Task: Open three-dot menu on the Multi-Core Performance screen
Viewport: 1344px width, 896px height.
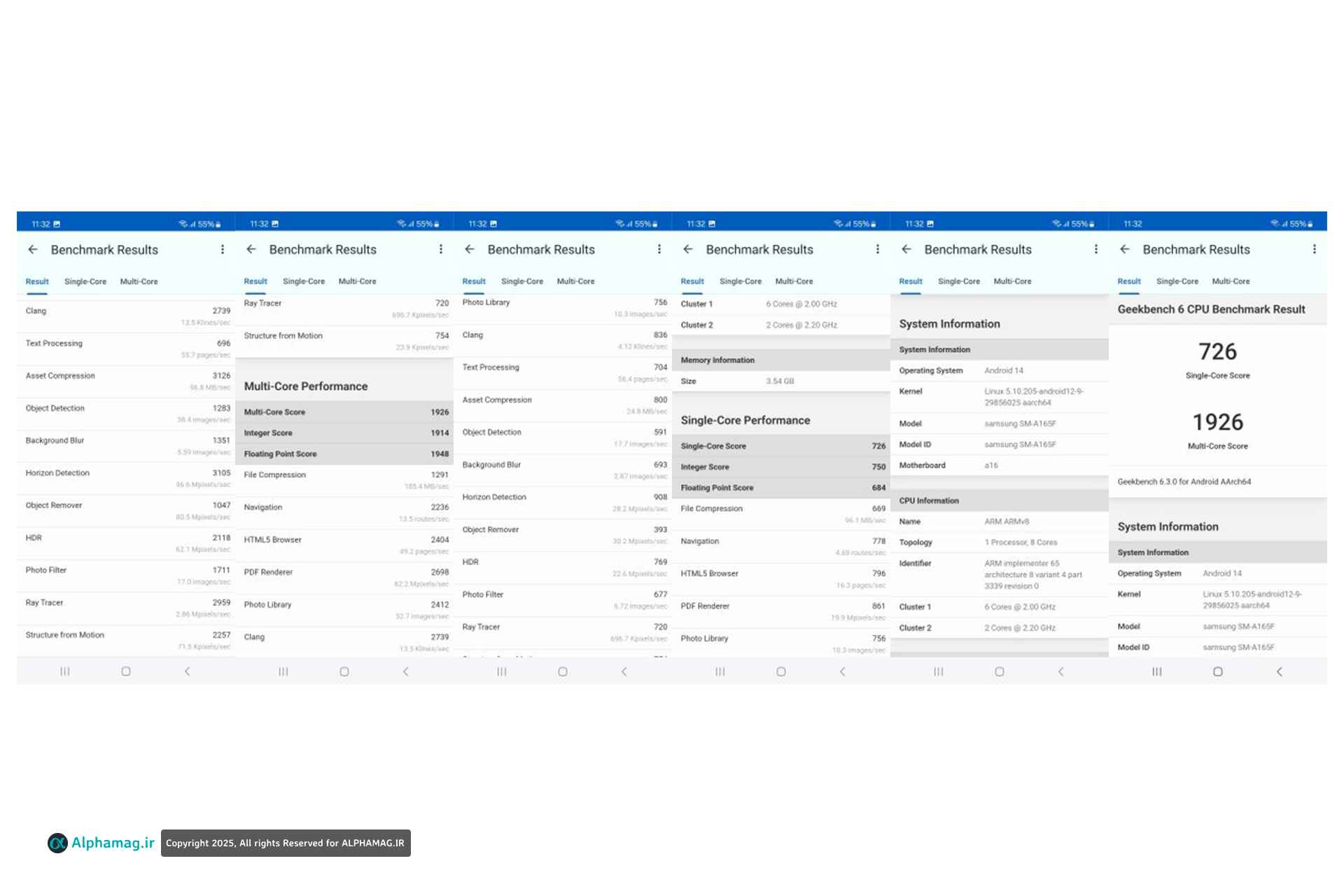Action: [441, 249]
